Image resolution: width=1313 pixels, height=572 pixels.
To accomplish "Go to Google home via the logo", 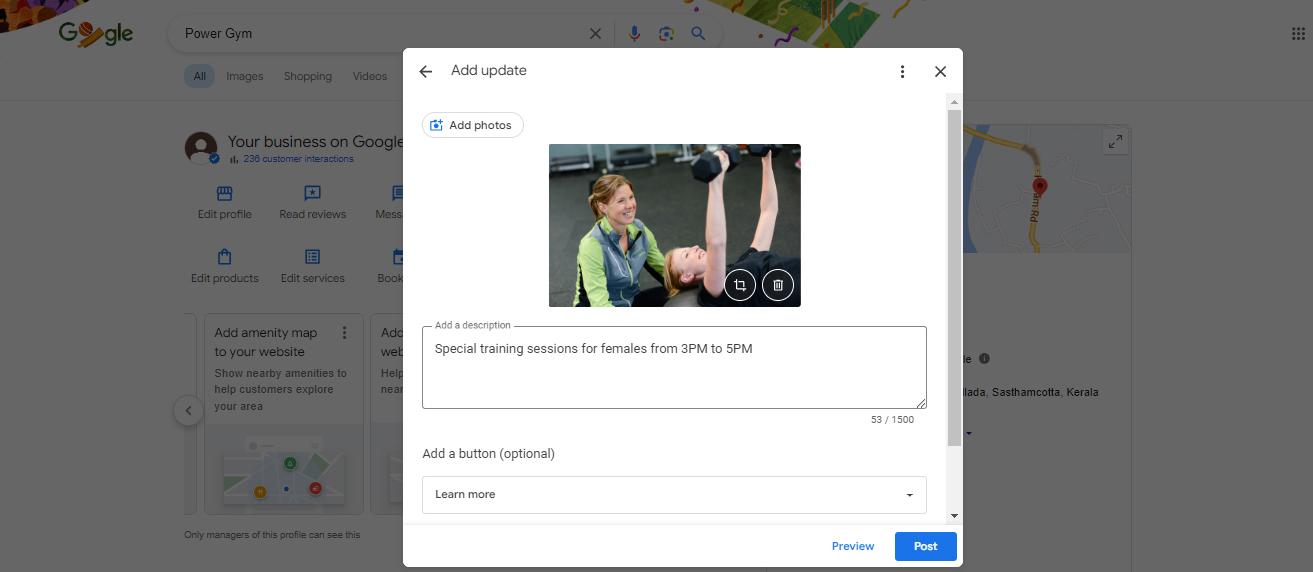I will pos(96,34).
